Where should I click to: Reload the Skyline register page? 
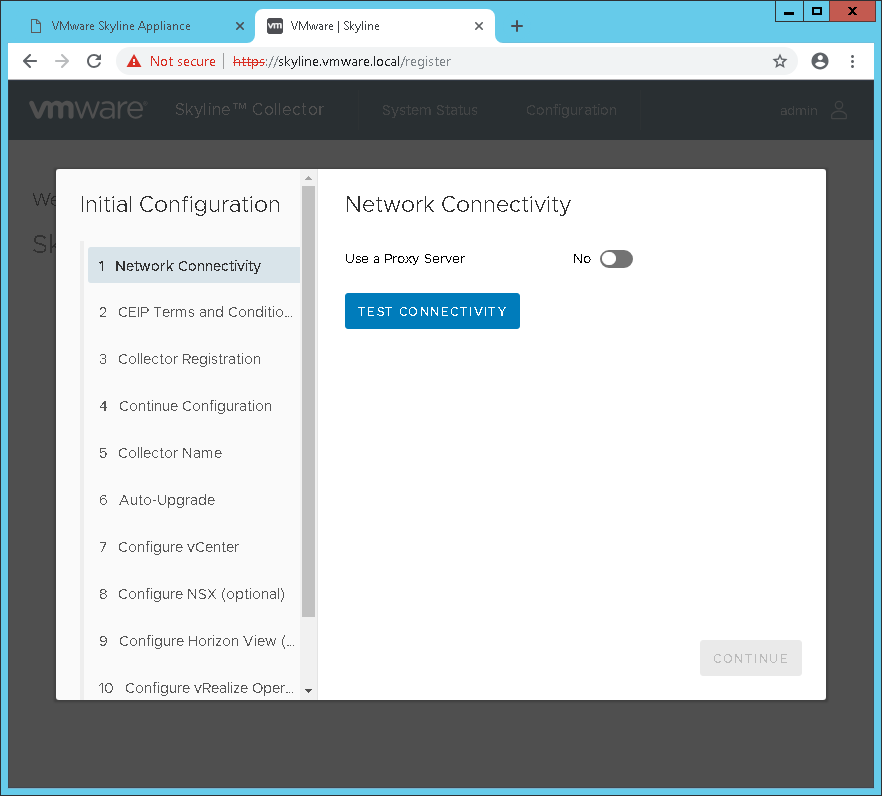pos(94,61)
